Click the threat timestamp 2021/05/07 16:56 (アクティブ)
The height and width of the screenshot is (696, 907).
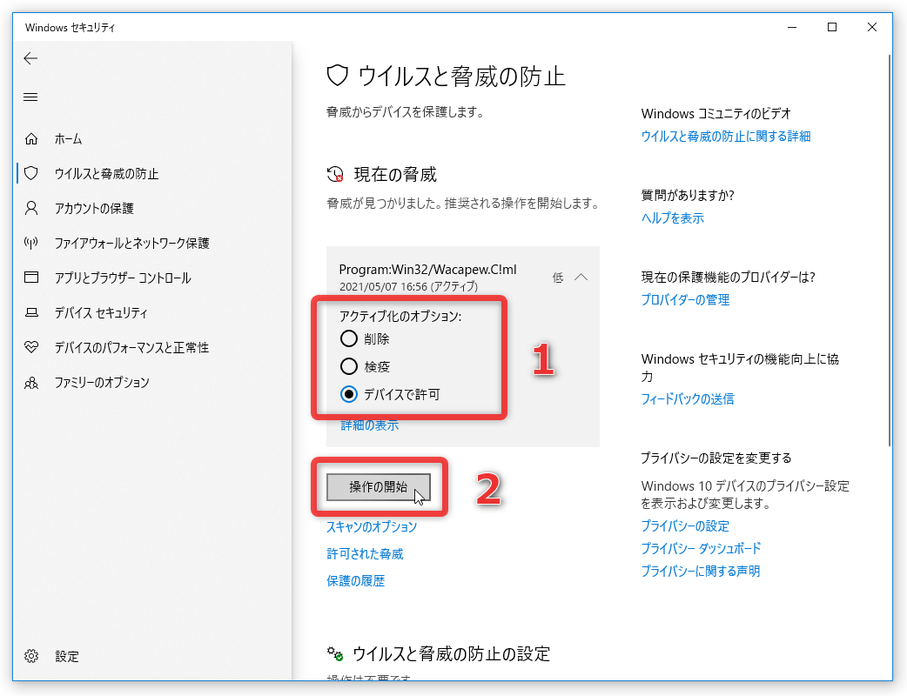(x=408, y=286)
